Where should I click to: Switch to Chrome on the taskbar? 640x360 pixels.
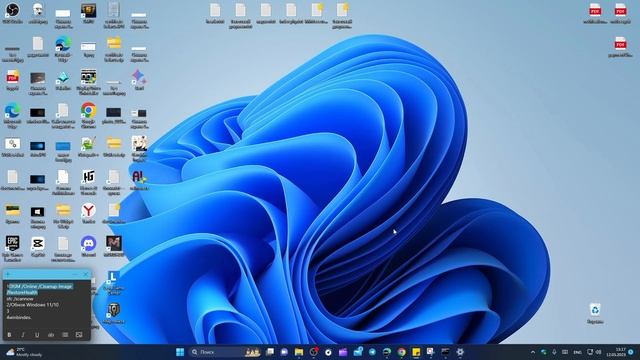(402, 352)
